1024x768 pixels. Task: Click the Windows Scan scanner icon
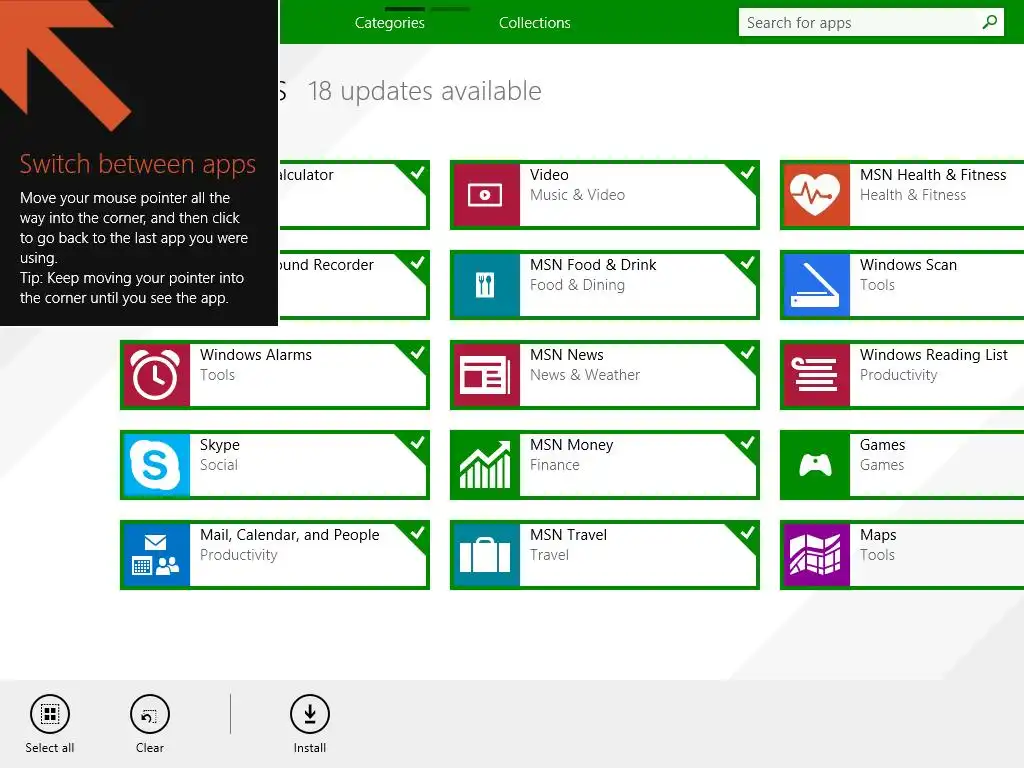[x=815, y=285]
